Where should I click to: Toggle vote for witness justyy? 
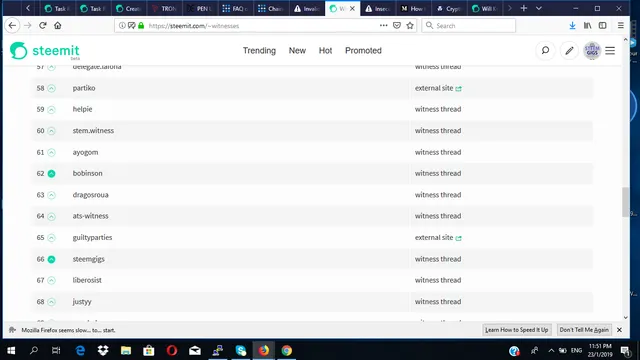tap(51, 302)
